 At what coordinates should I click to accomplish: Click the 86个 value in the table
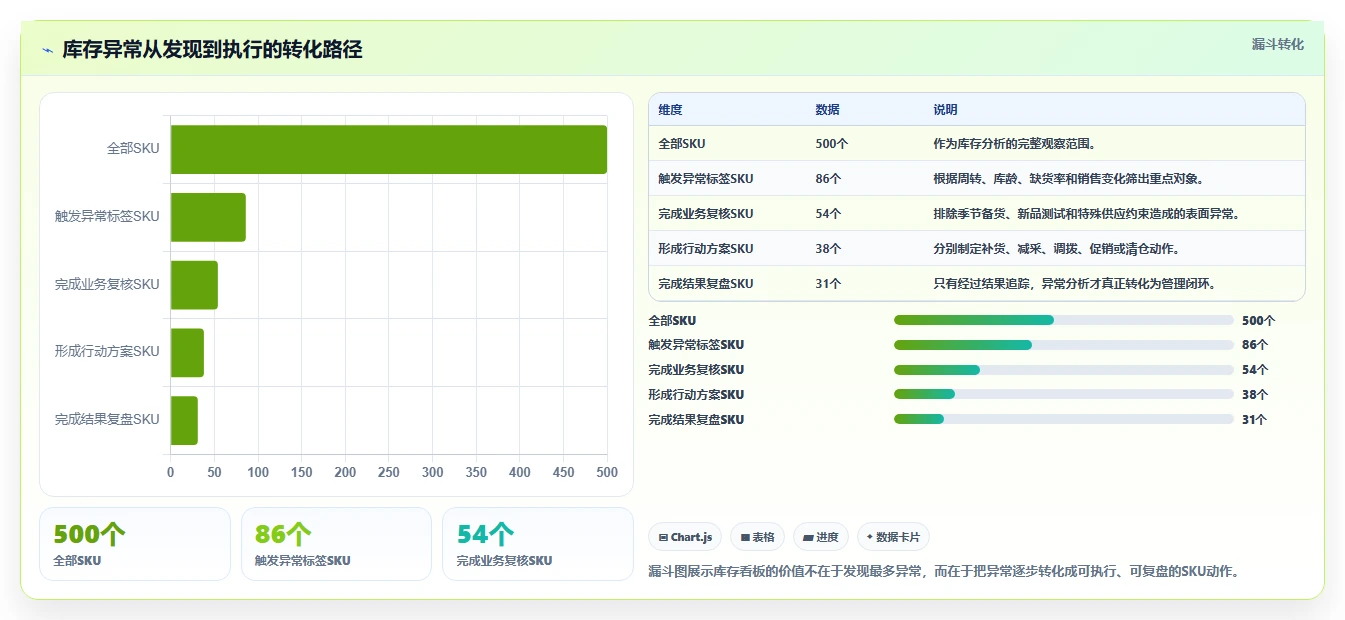828,179
